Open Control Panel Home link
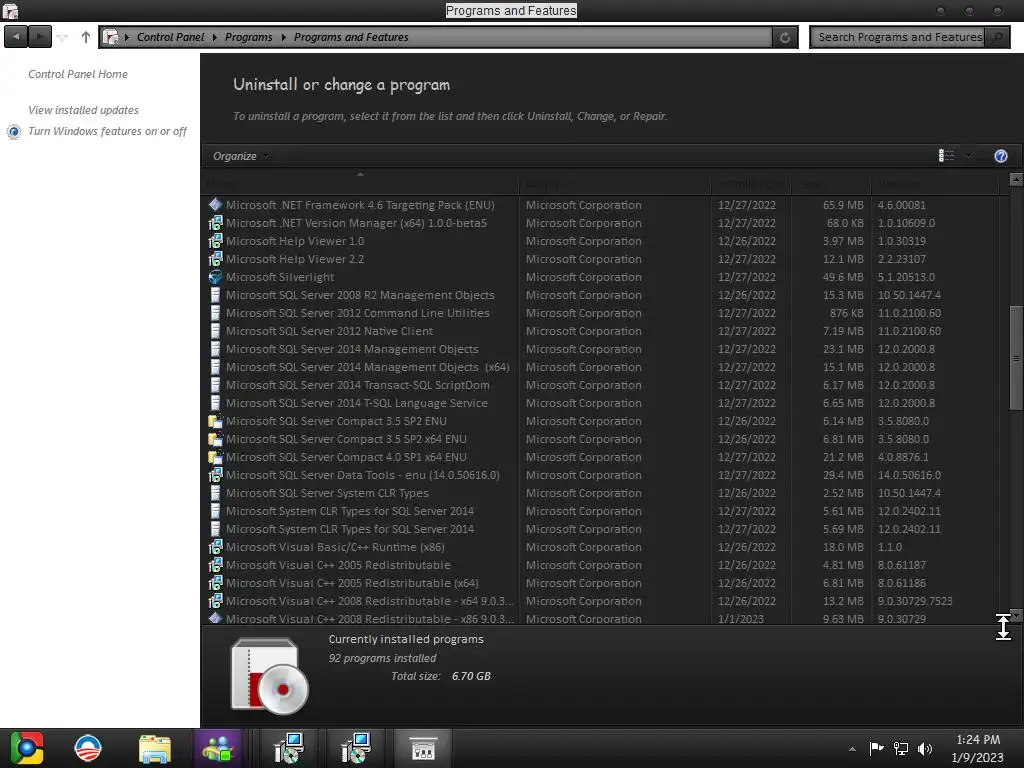Viewport: 1024px width, 768px height. 78,74
